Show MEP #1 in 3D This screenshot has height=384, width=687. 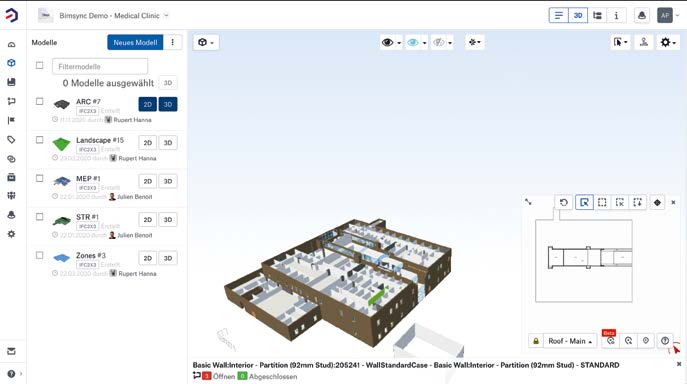pyautogui.click(x=168, y=181)
